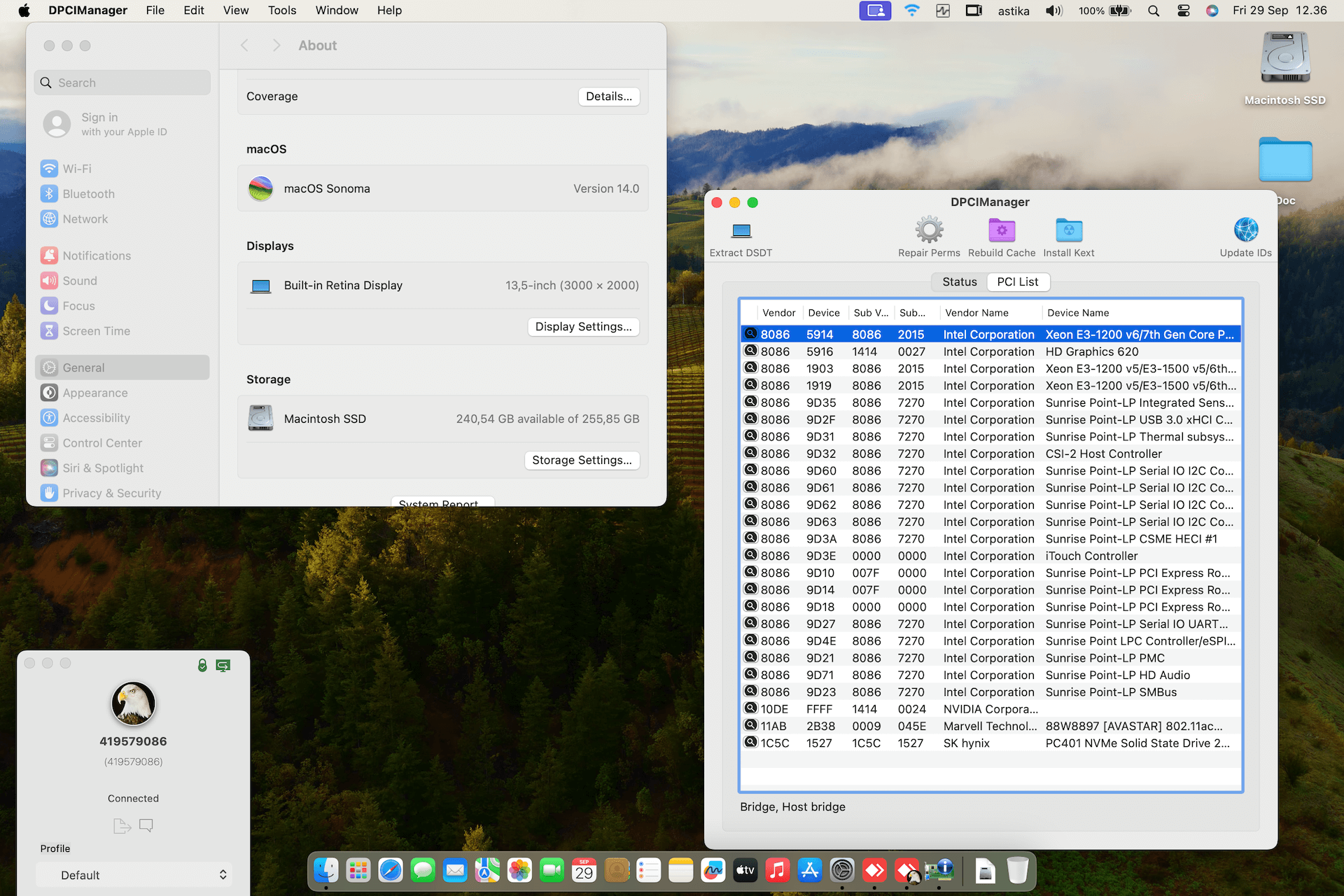
Task: Select the iTouch Controller device row
Action: pyautogui.click(x=991, y=556)
